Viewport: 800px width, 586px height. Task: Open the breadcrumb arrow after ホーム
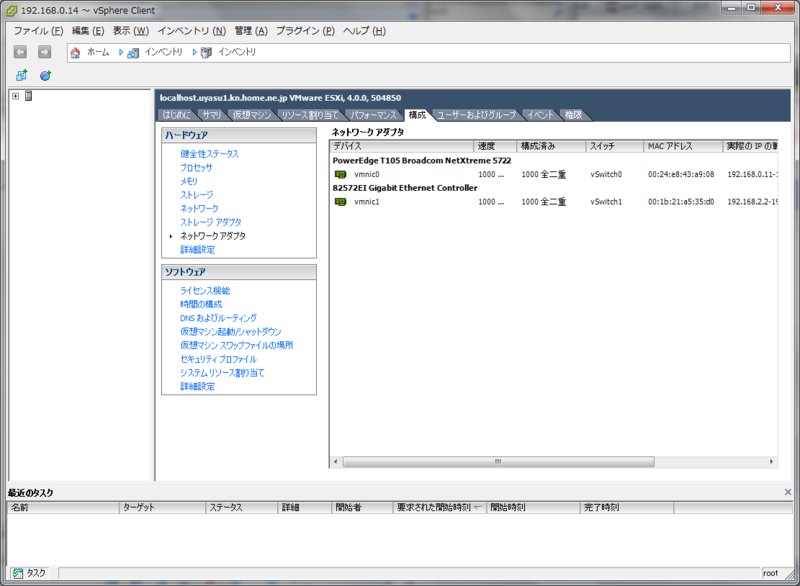(120, 52)
